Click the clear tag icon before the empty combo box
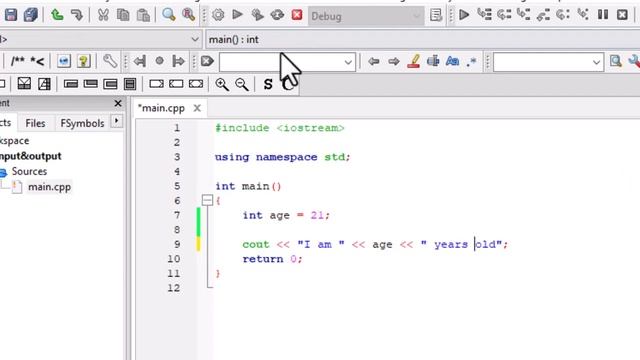 point(207,61)
